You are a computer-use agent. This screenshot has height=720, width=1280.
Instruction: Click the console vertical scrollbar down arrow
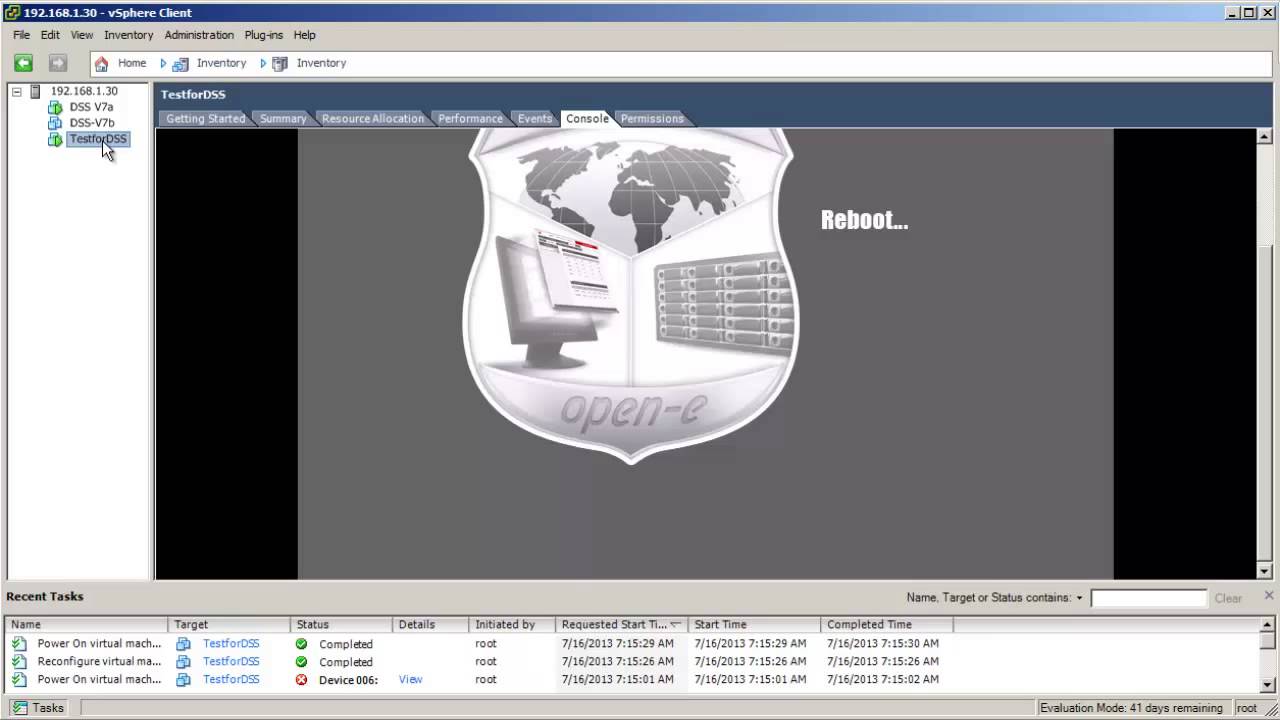1264,571
